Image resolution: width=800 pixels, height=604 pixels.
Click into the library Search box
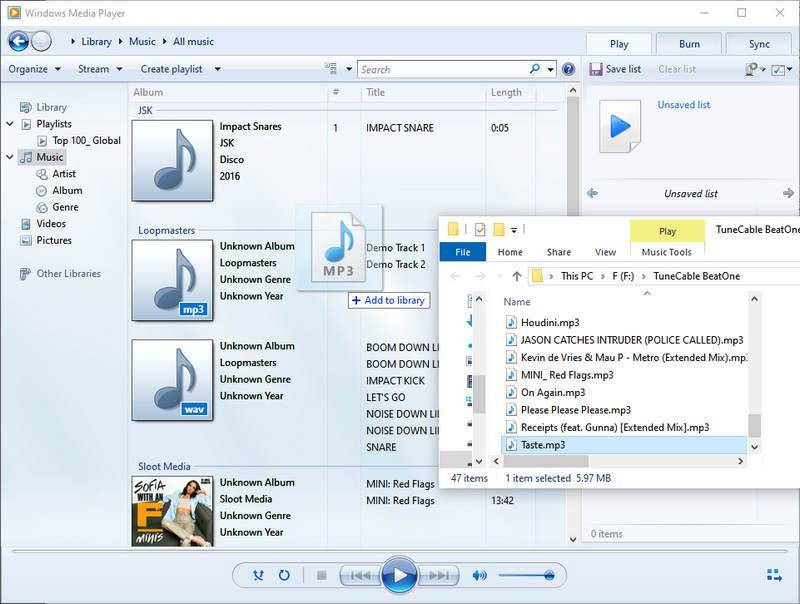pos(450,69)
